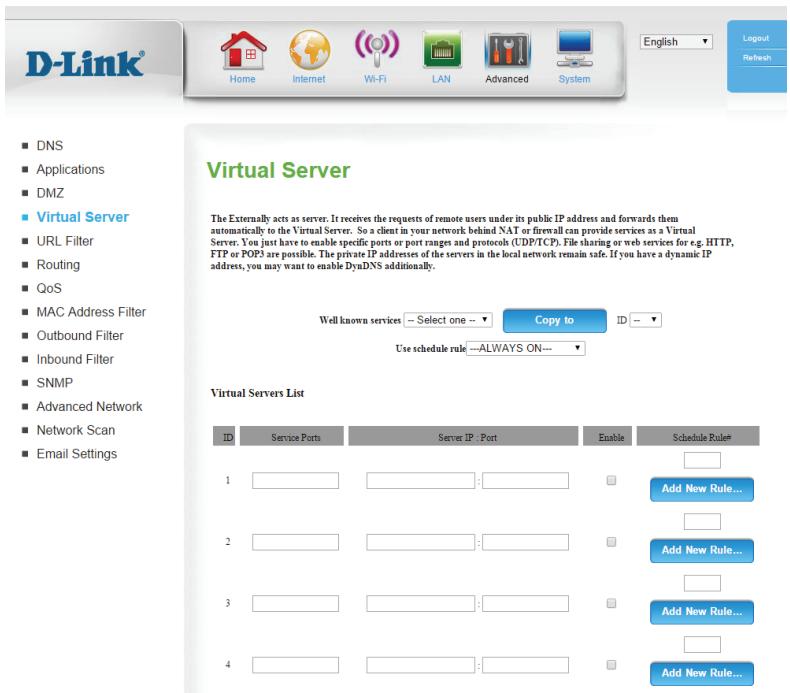The height and width of the screenshot is (693, 790).
Task: Click Service Ports field of row 3
Action: click(x=295, y=603)
